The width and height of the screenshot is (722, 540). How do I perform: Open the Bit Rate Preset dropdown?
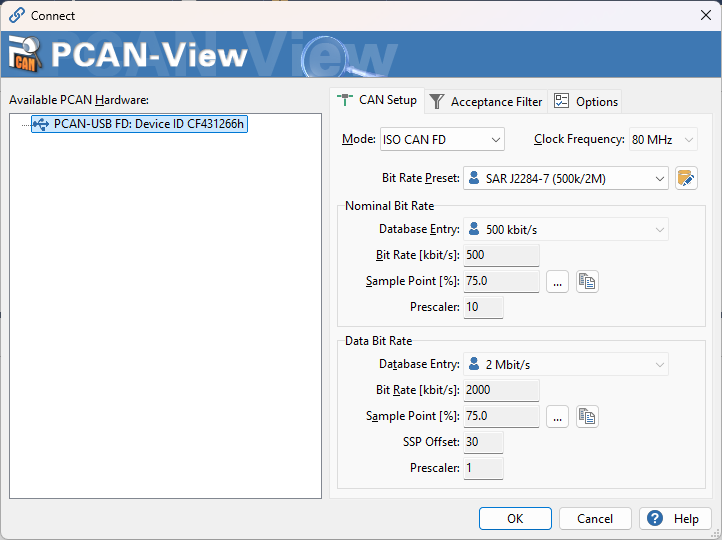565,178
